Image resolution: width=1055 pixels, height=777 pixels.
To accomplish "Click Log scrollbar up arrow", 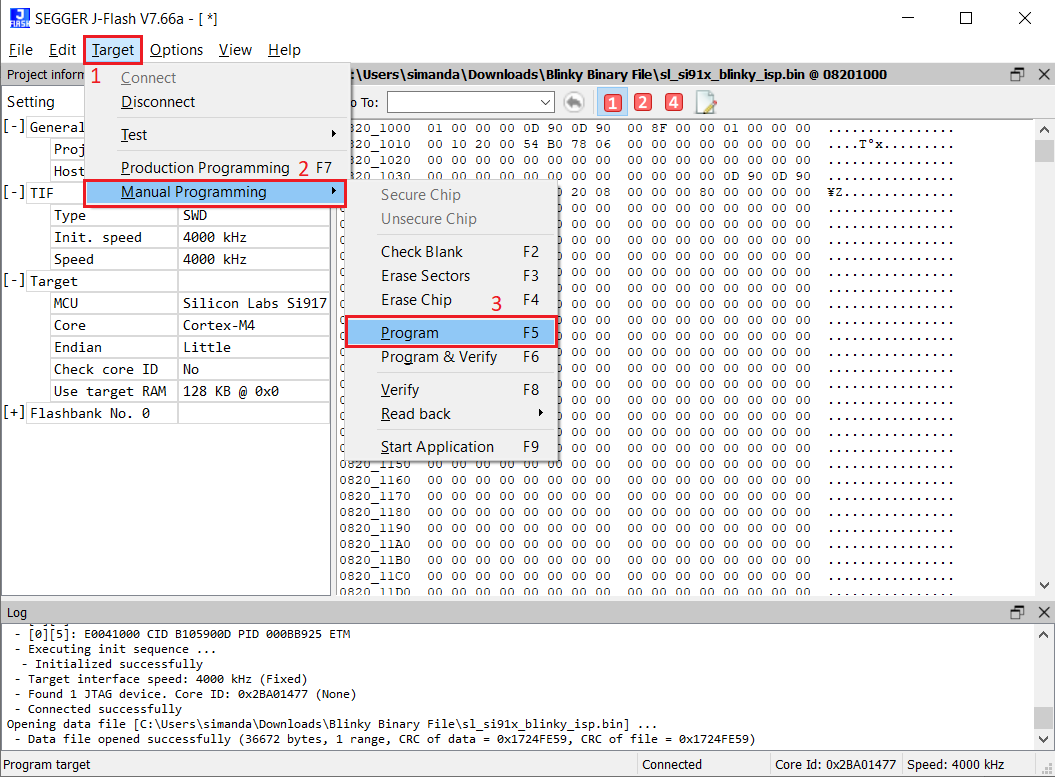I will click(1044, 634).
